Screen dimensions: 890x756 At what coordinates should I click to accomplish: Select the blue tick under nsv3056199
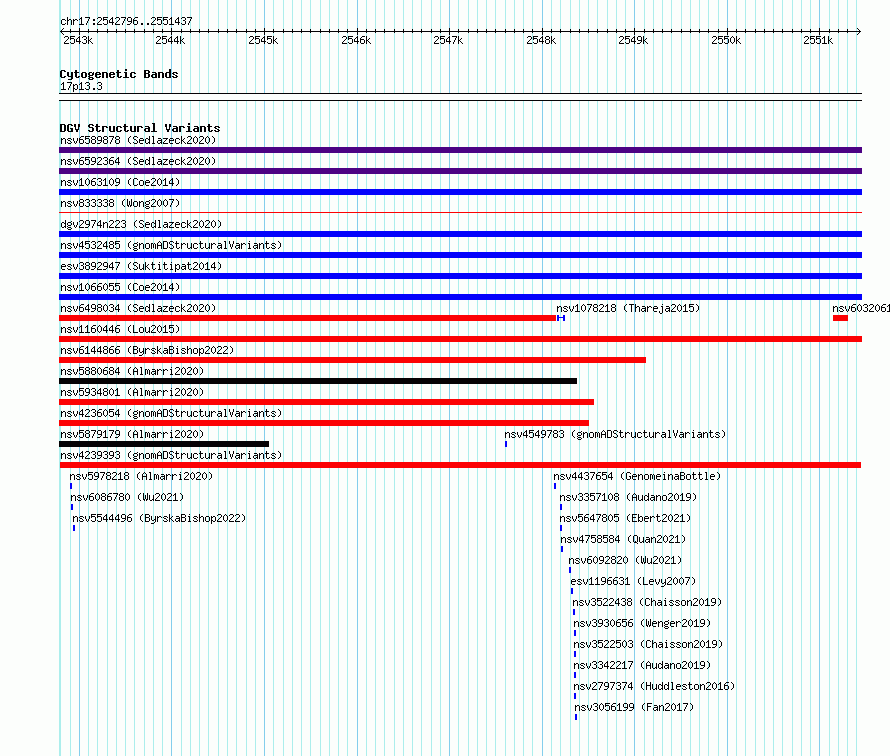(576, 717)
